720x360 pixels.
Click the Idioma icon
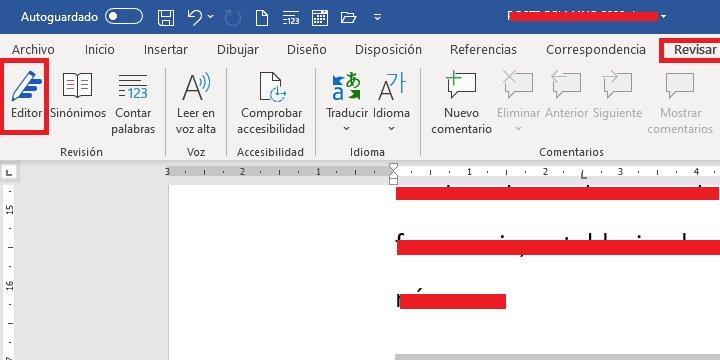point(391,86)
